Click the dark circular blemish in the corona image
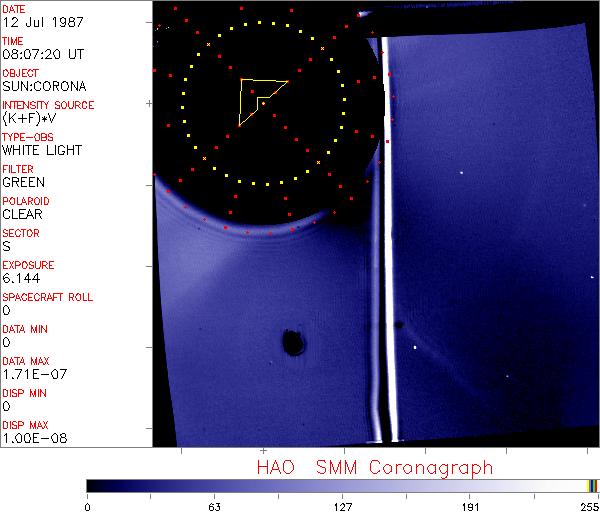Image resolution: width=600 pixels, height=512 pixels. coord(293,343)
